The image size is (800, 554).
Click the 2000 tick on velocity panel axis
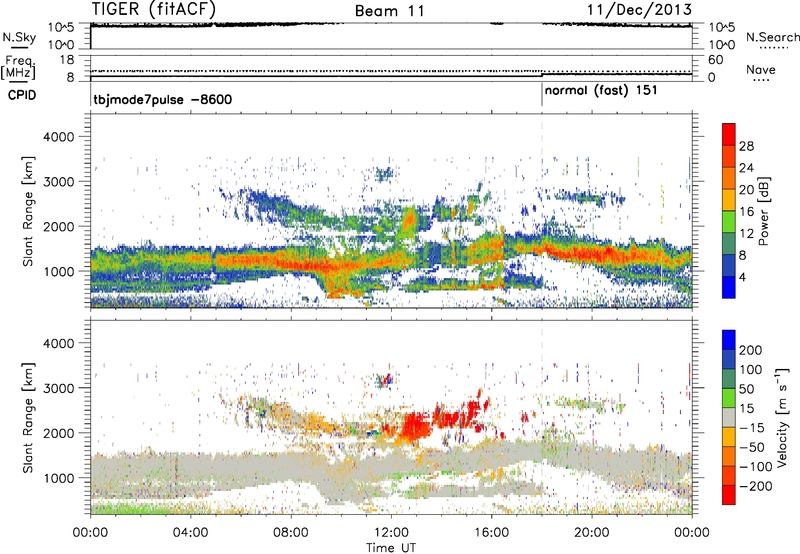pyautogui.click(x=58, y=433)
